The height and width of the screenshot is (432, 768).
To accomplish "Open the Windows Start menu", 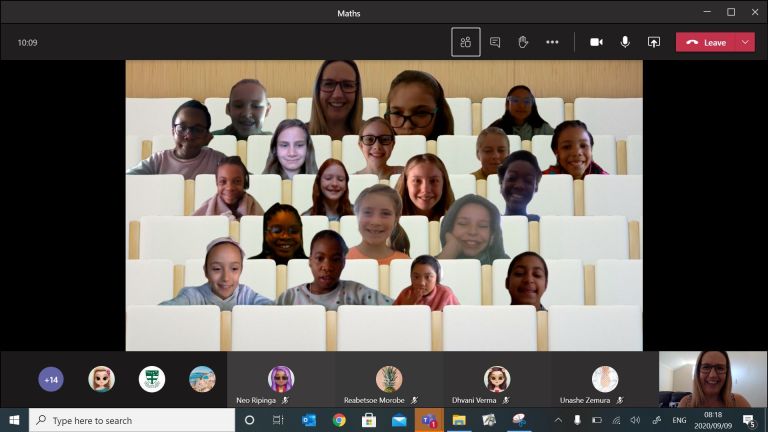I will point(14,420).
